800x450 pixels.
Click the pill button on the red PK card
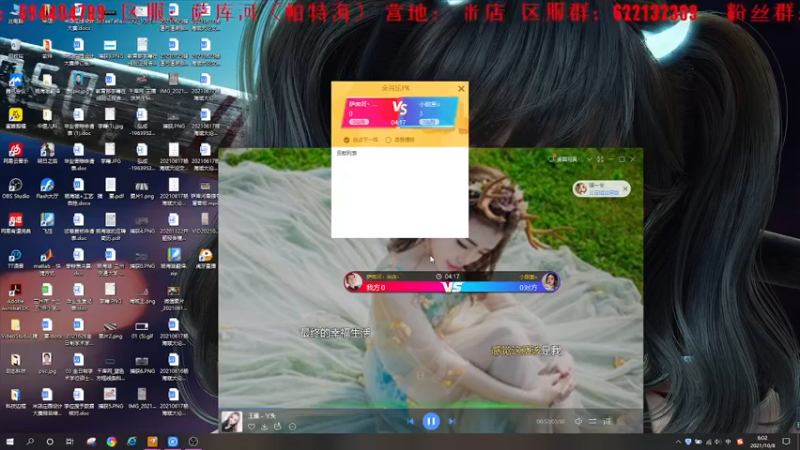(359, 122)
